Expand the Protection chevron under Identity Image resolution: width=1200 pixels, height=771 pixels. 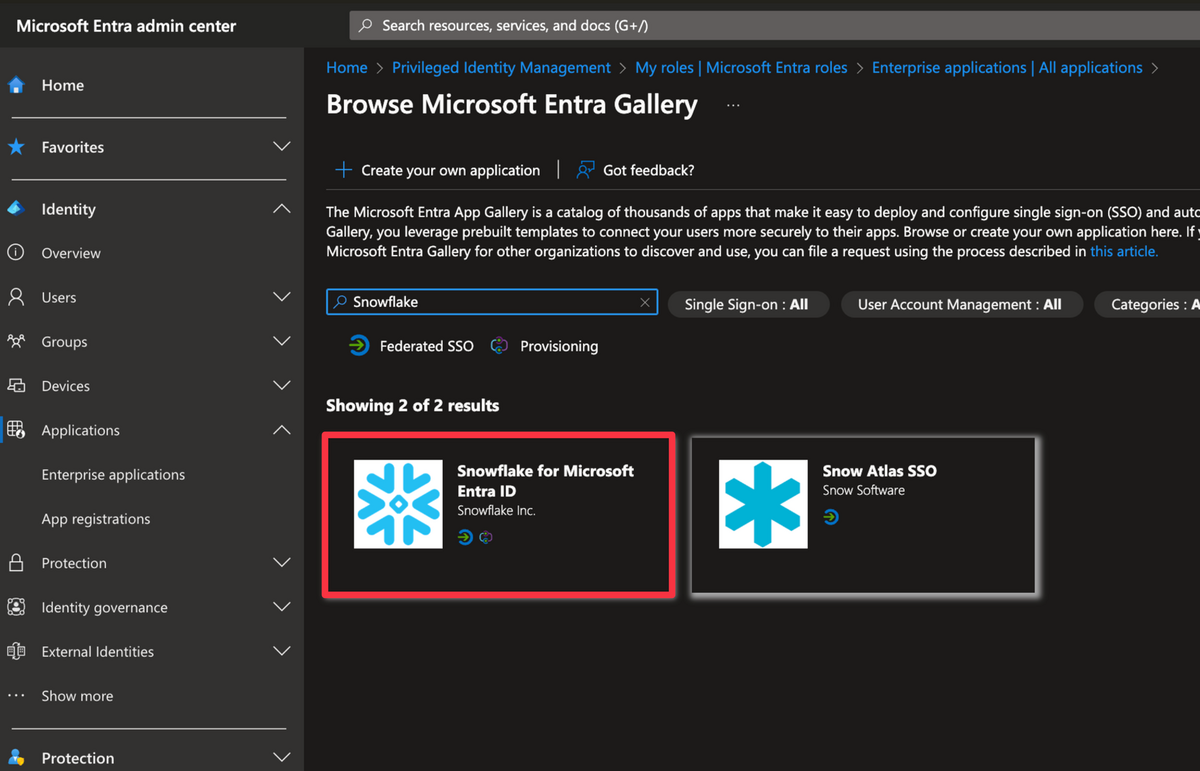(282, 563)
